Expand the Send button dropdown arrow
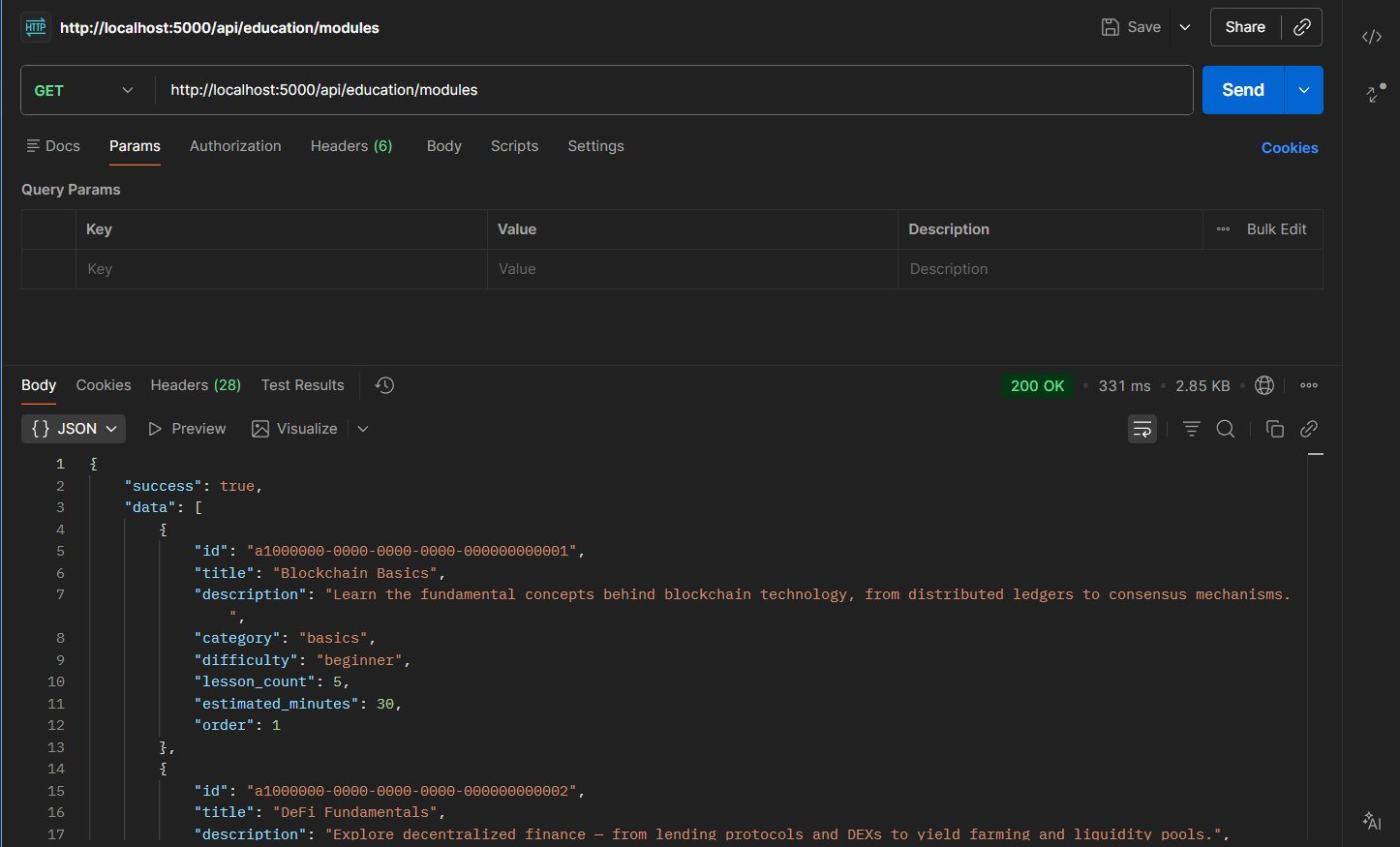This screenshot has width=1400, height=847. pyautogui.click(x=1304, y=90)
